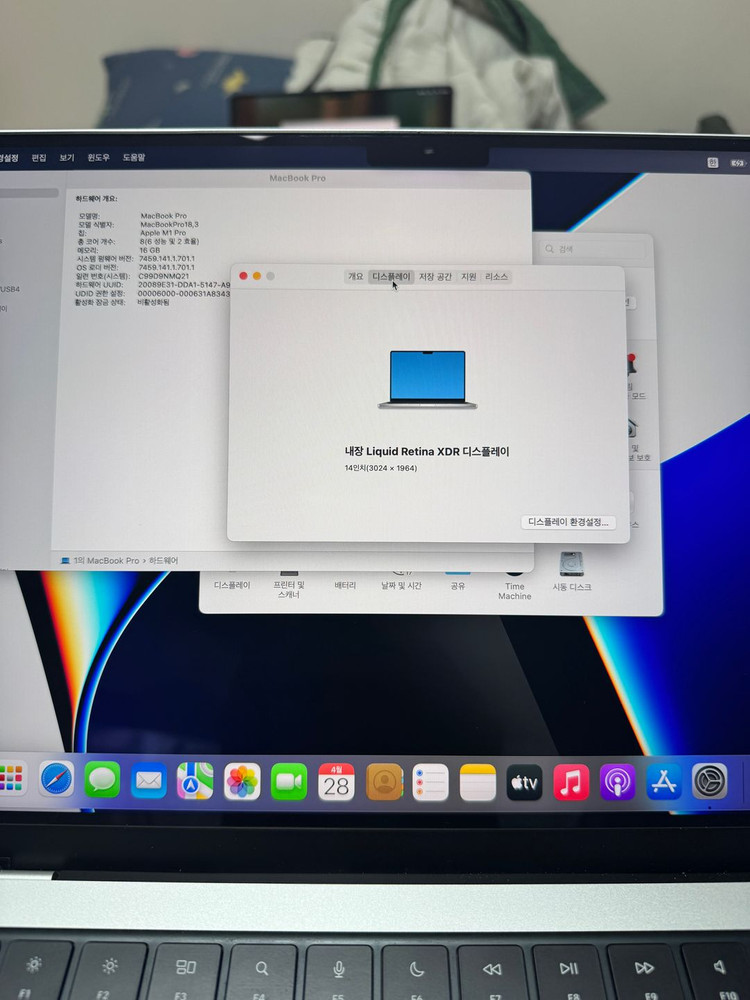Switch to the 개요 tab
Image resolution: width=750 pixels, height=1000 pixels.
(356, 277)
